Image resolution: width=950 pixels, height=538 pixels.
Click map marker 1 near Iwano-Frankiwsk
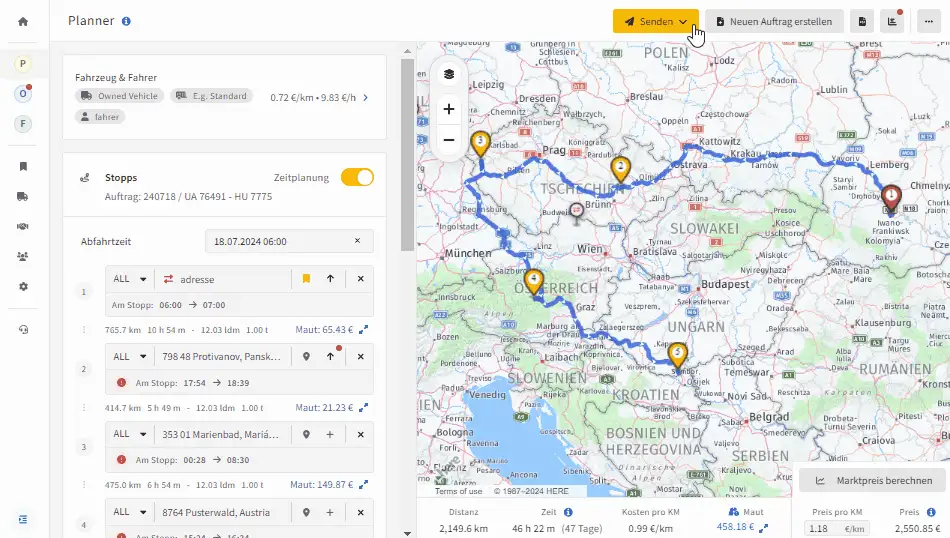(891, 198)
